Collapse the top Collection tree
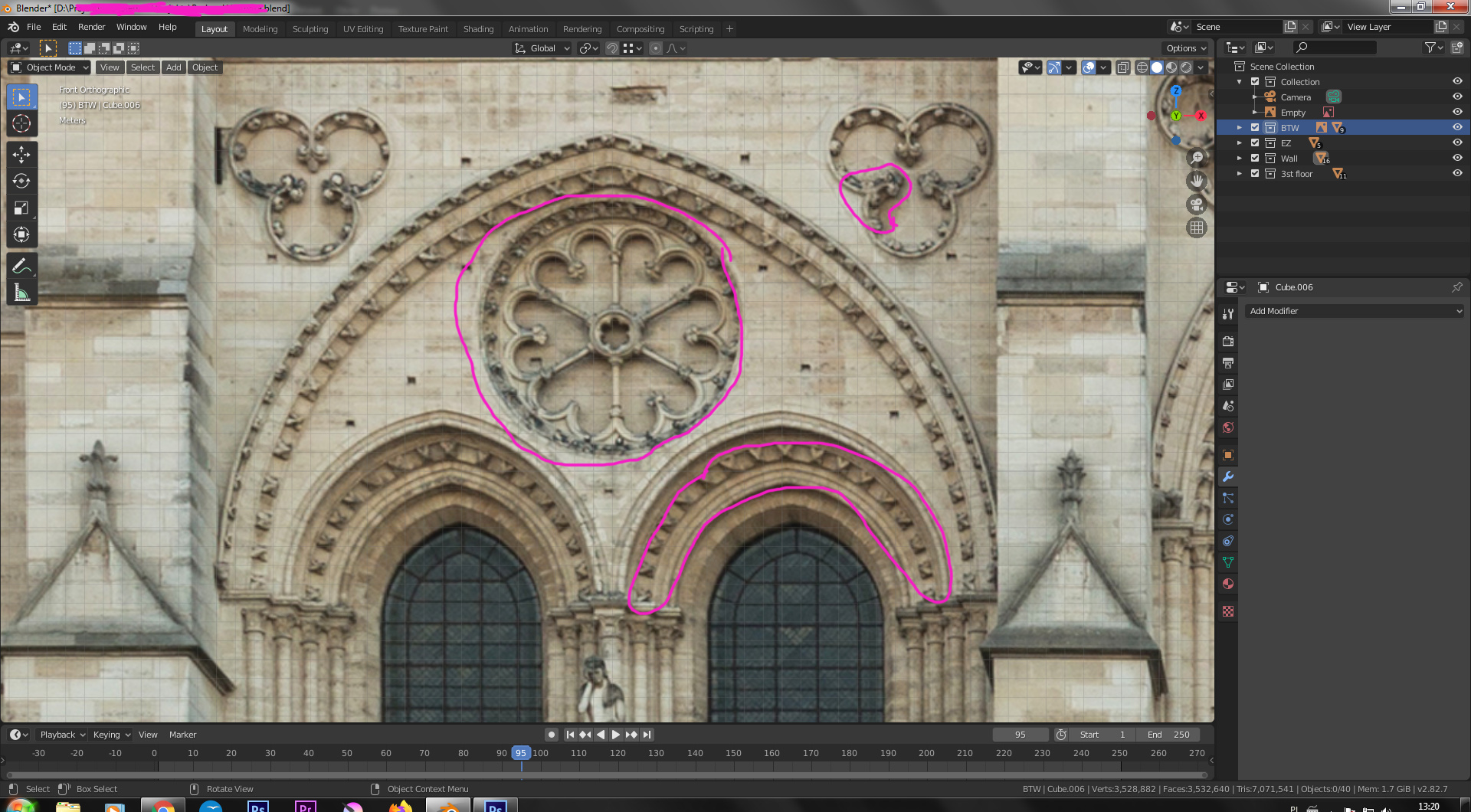The height and width of the screenshot is (812, 1471). tap(1240, 81)
